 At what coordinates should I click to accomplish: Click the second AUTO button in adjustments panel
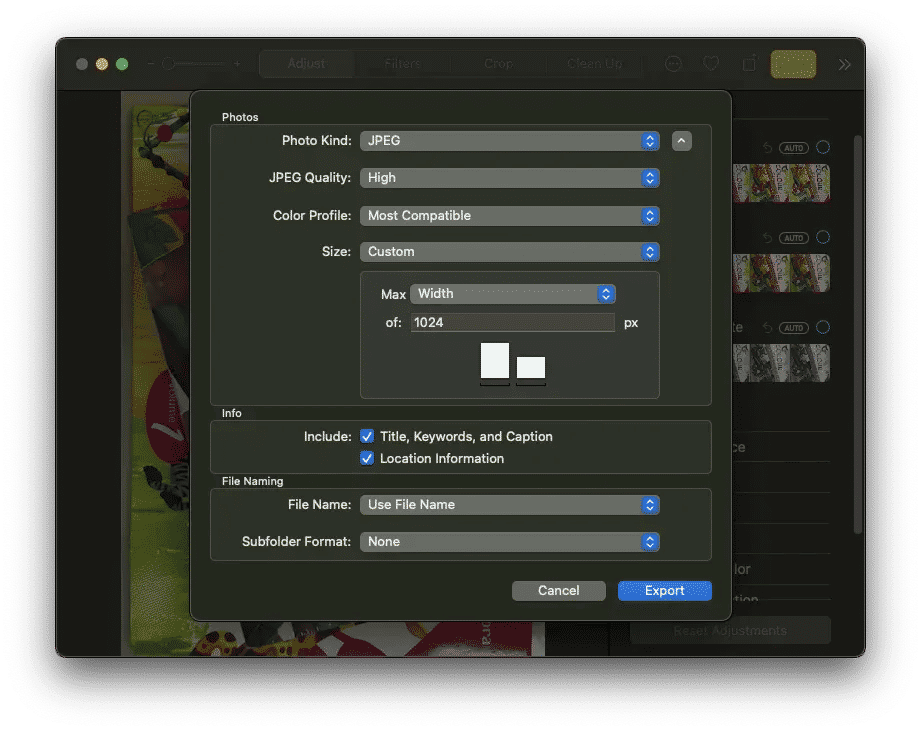tap(794, 238)
